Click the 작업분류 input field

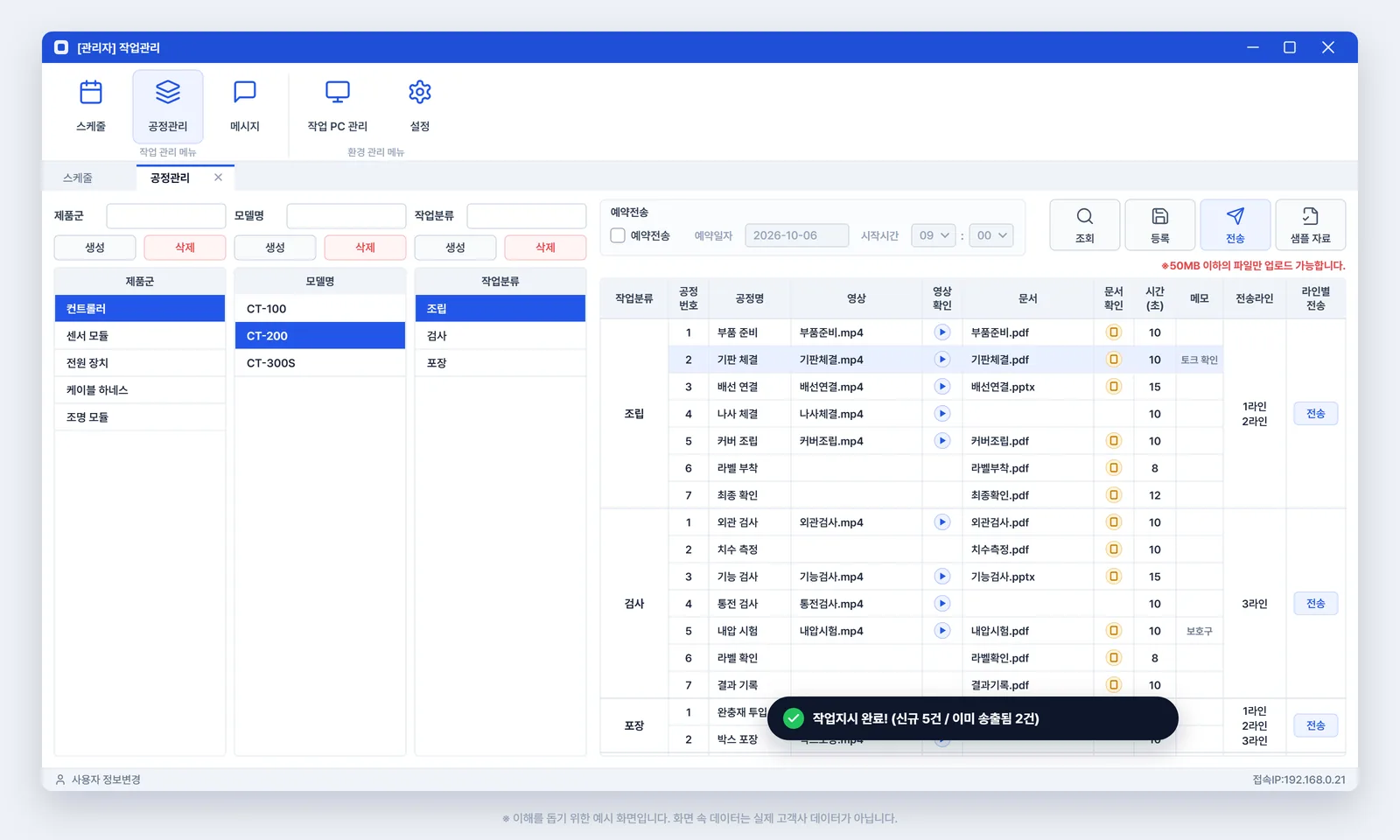(x=527, y=216)
